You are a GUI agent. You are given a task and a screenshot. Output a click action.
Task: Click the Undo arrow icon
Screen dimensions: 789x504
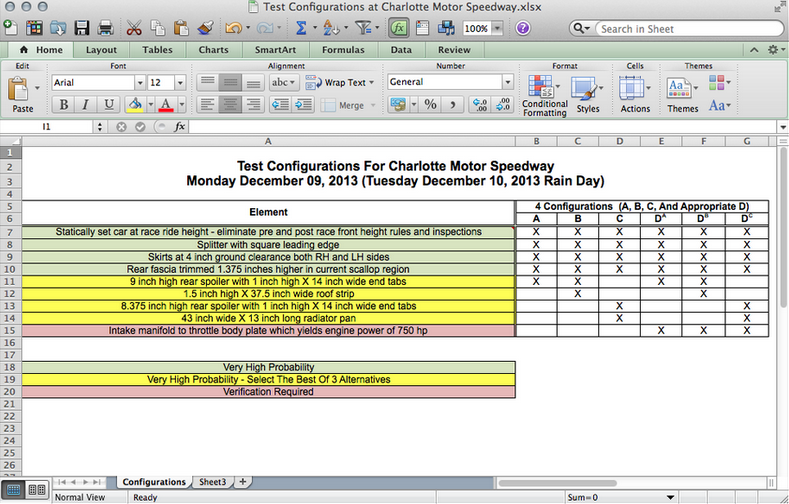pos(233,28)
